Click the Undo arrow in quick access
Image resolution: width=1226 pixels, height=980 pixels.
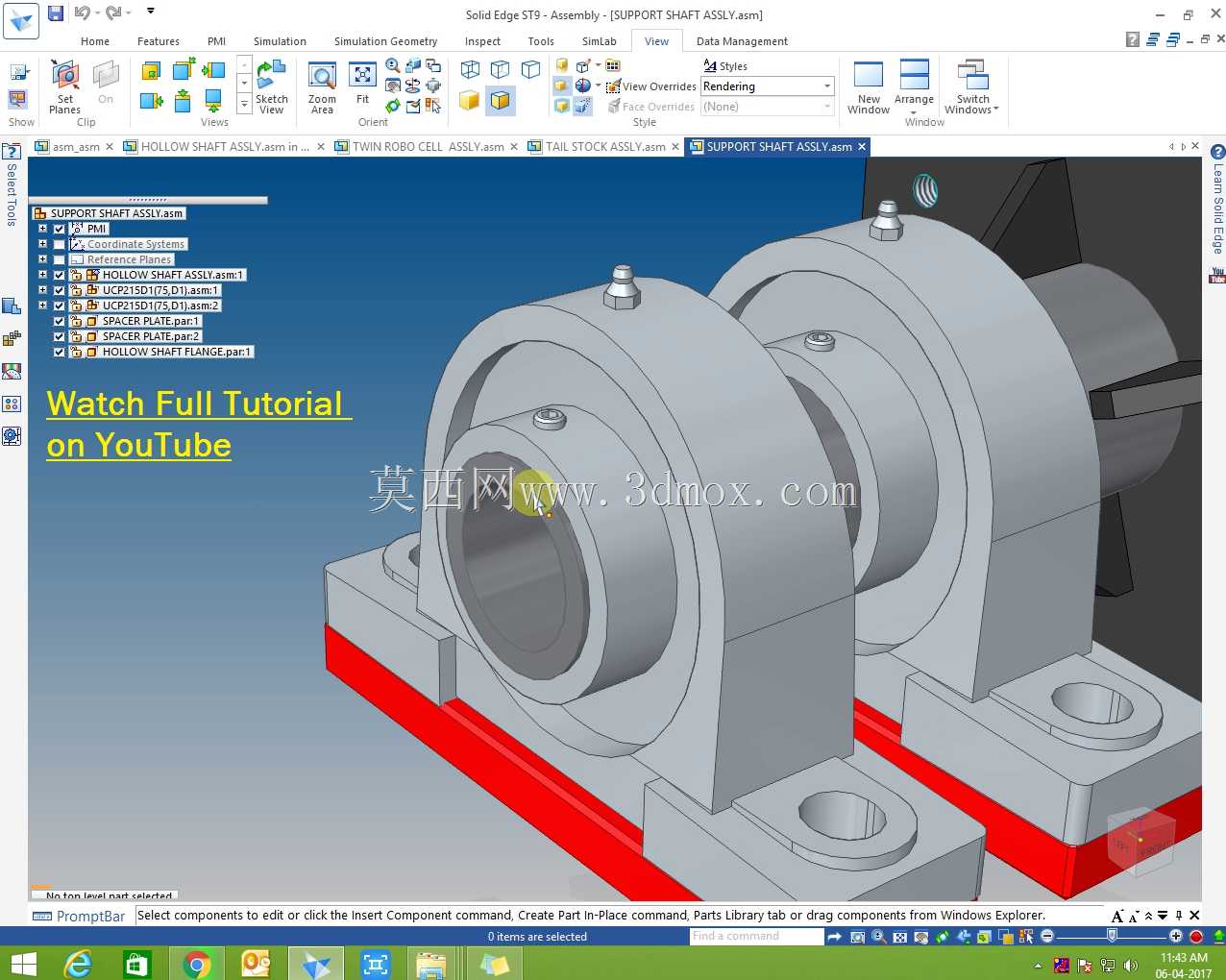pos(83,12)
